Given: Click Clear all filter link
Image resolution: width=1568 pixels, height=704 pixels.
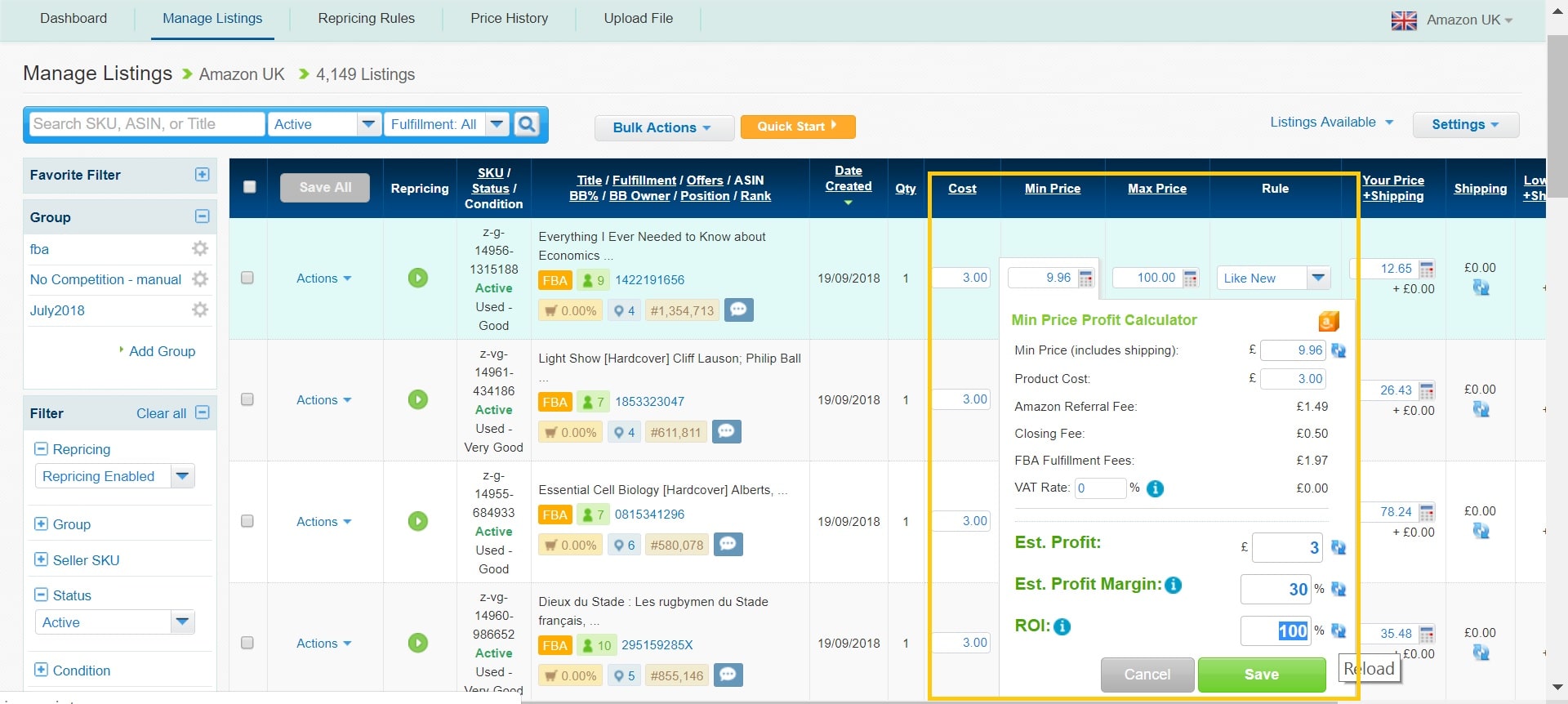Looking at the screenshot, I should click(x=161, y=413).
